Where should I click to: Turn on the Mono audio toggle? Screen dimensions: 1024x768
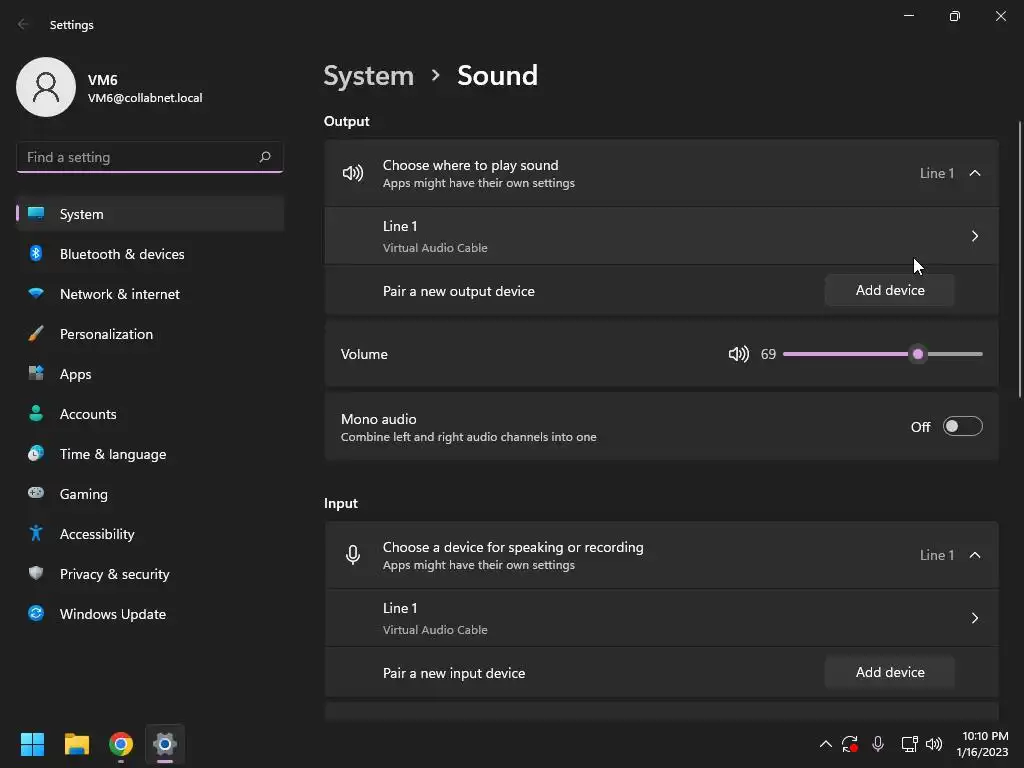(962, 427)
